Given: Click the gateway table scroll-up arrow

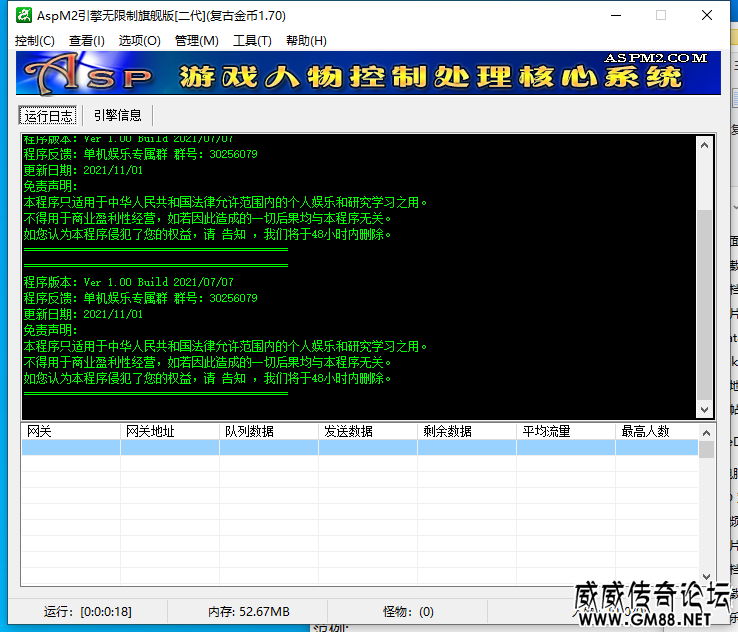Looking at the screenshot, I should click(706, 433).
